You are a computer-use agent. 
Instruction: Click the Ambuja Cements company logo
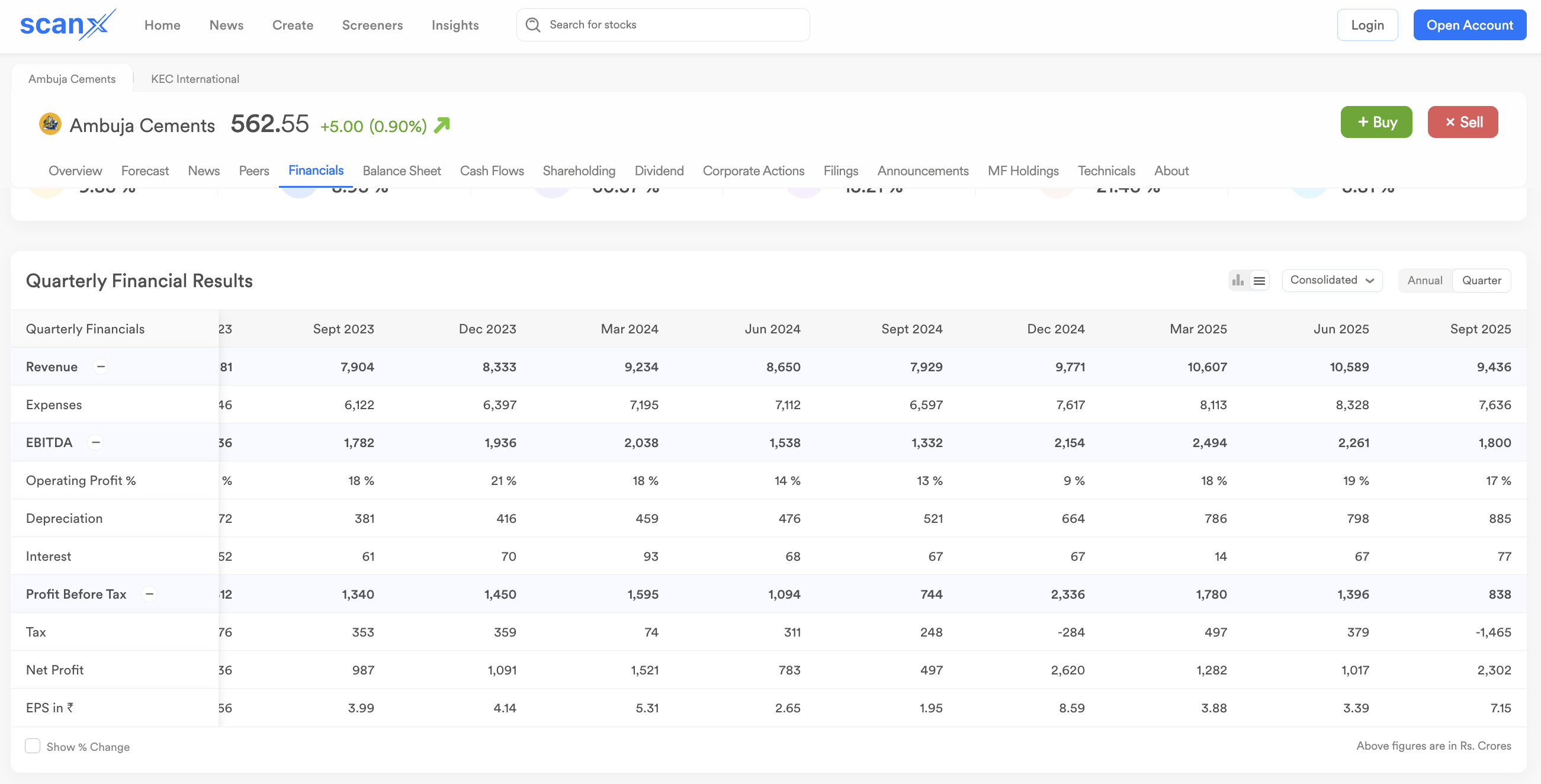(50, 124)
